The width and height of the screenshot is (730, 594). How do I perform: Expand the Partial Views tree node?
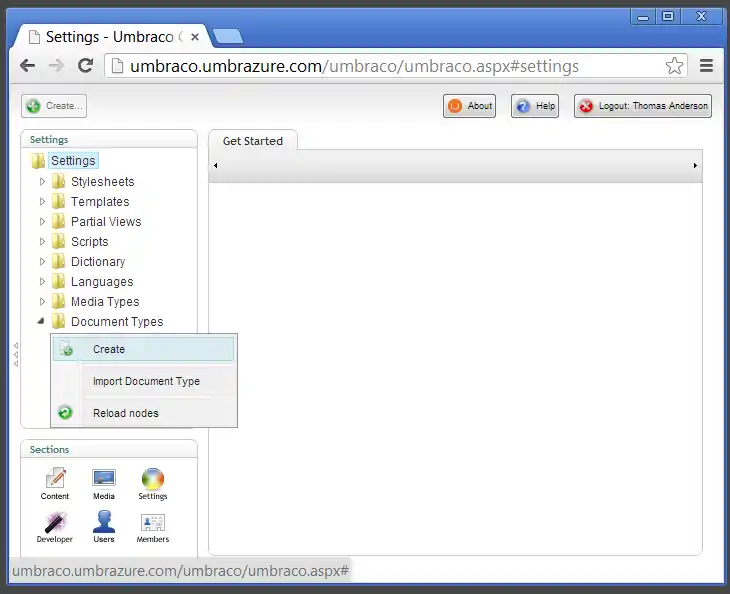[42, 221]
